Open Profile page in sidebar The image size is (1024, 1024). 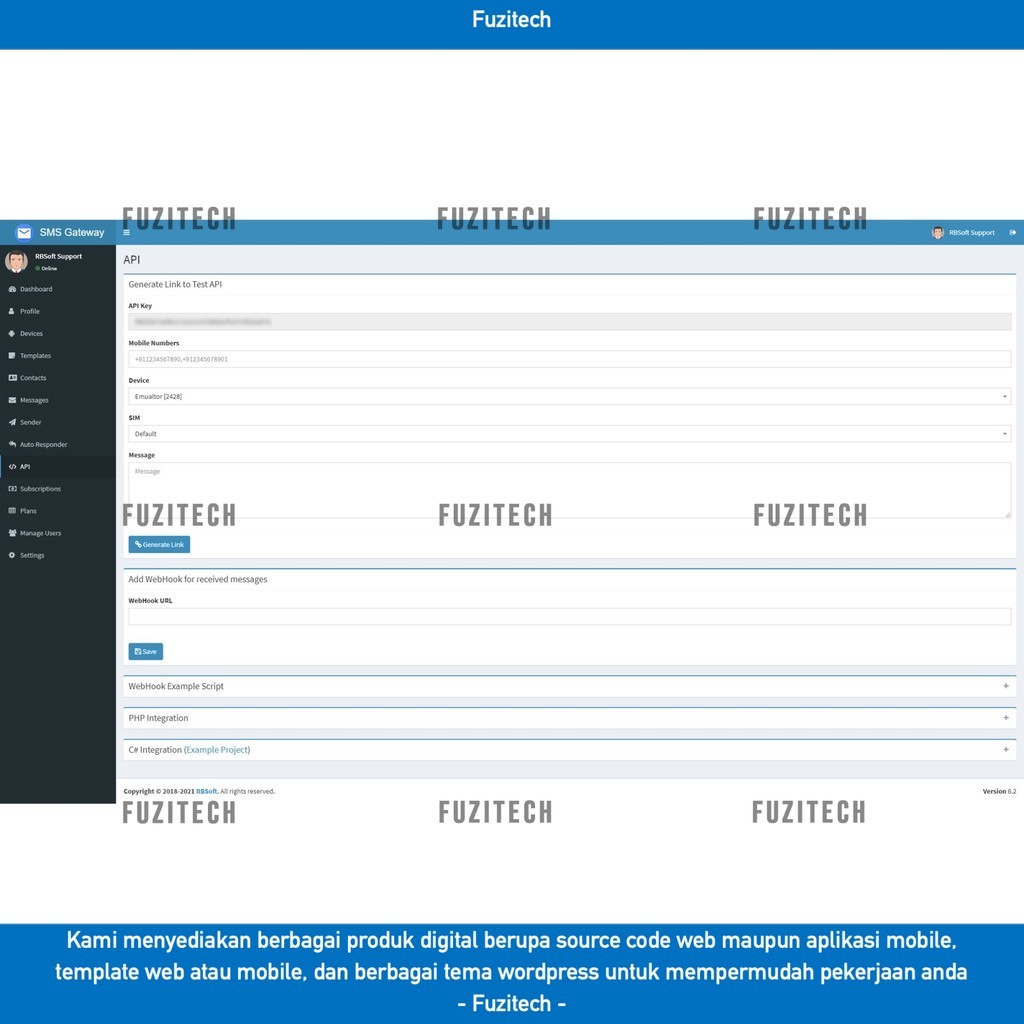[58, 311]
